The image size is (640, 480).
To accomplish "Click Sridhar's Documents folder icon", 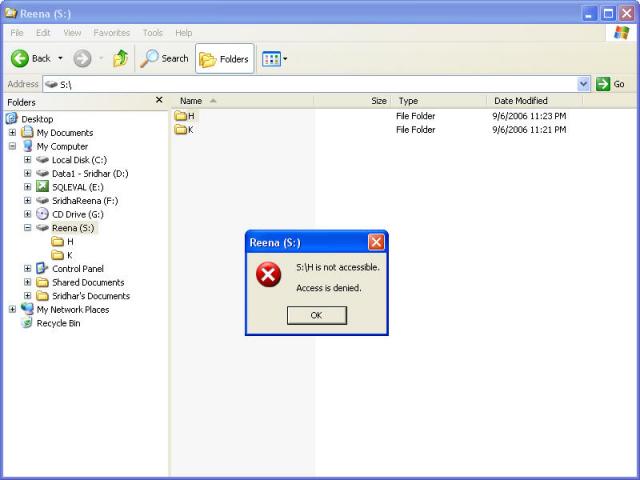I will point(42,296).
